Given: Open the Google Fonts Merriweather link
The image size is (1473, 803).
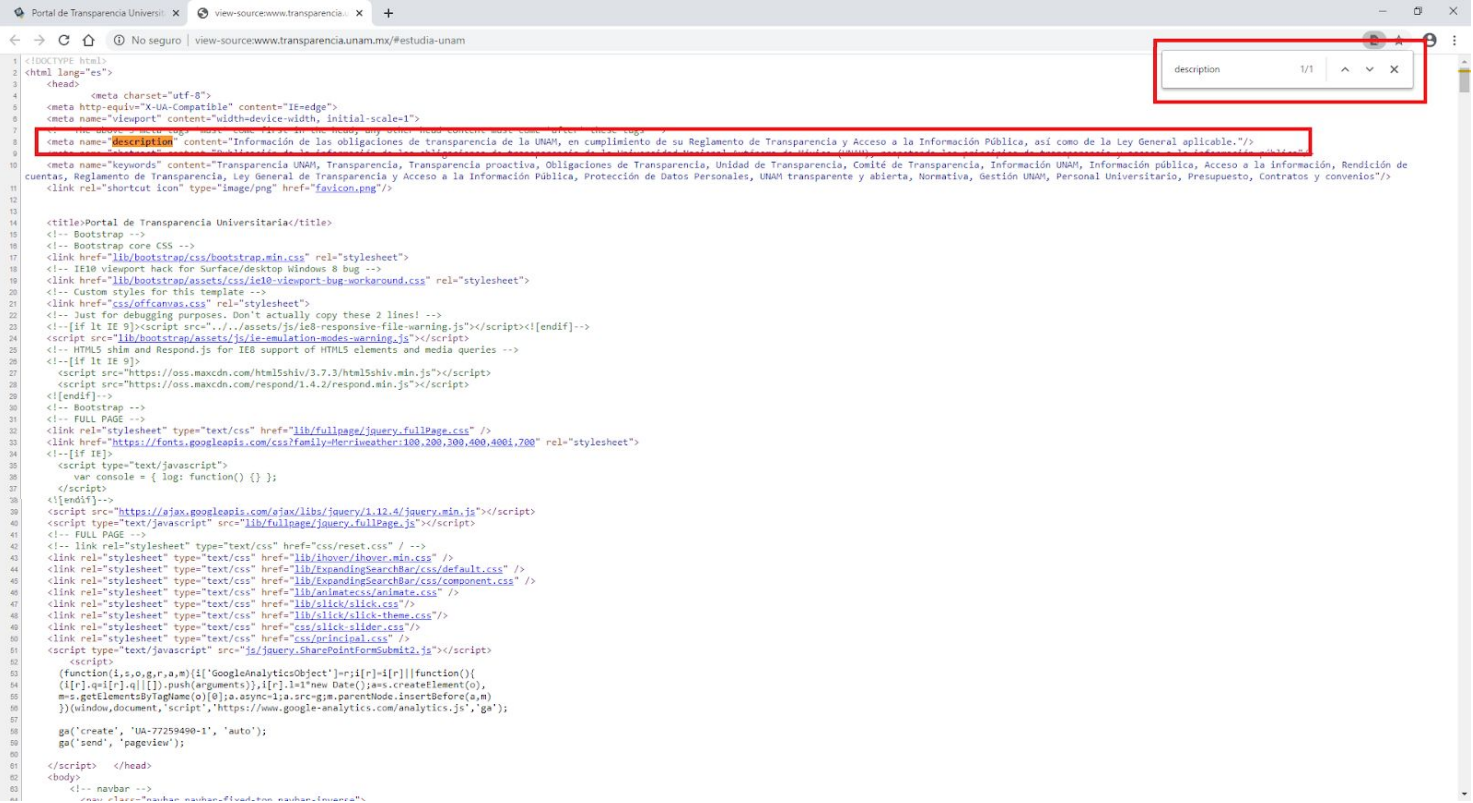Looking at the screenshot, I should coord(321,442).
